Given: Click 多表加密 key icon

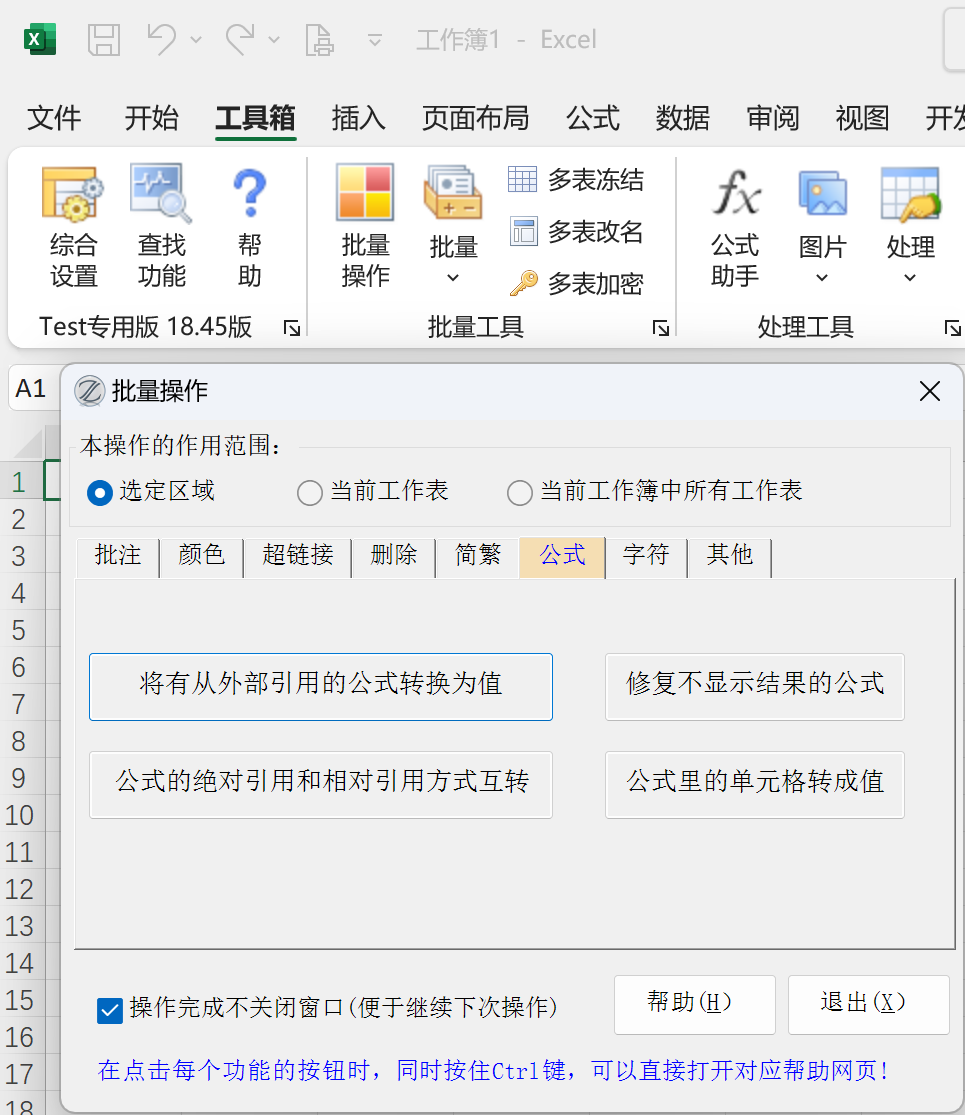Looking at the screenshot, I should pos(524,284).
